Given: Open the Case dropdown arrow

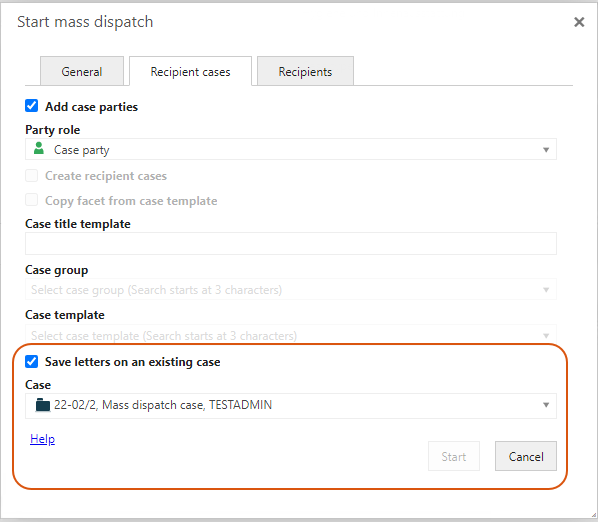Looking at the screenshot, I should point(546,405).
